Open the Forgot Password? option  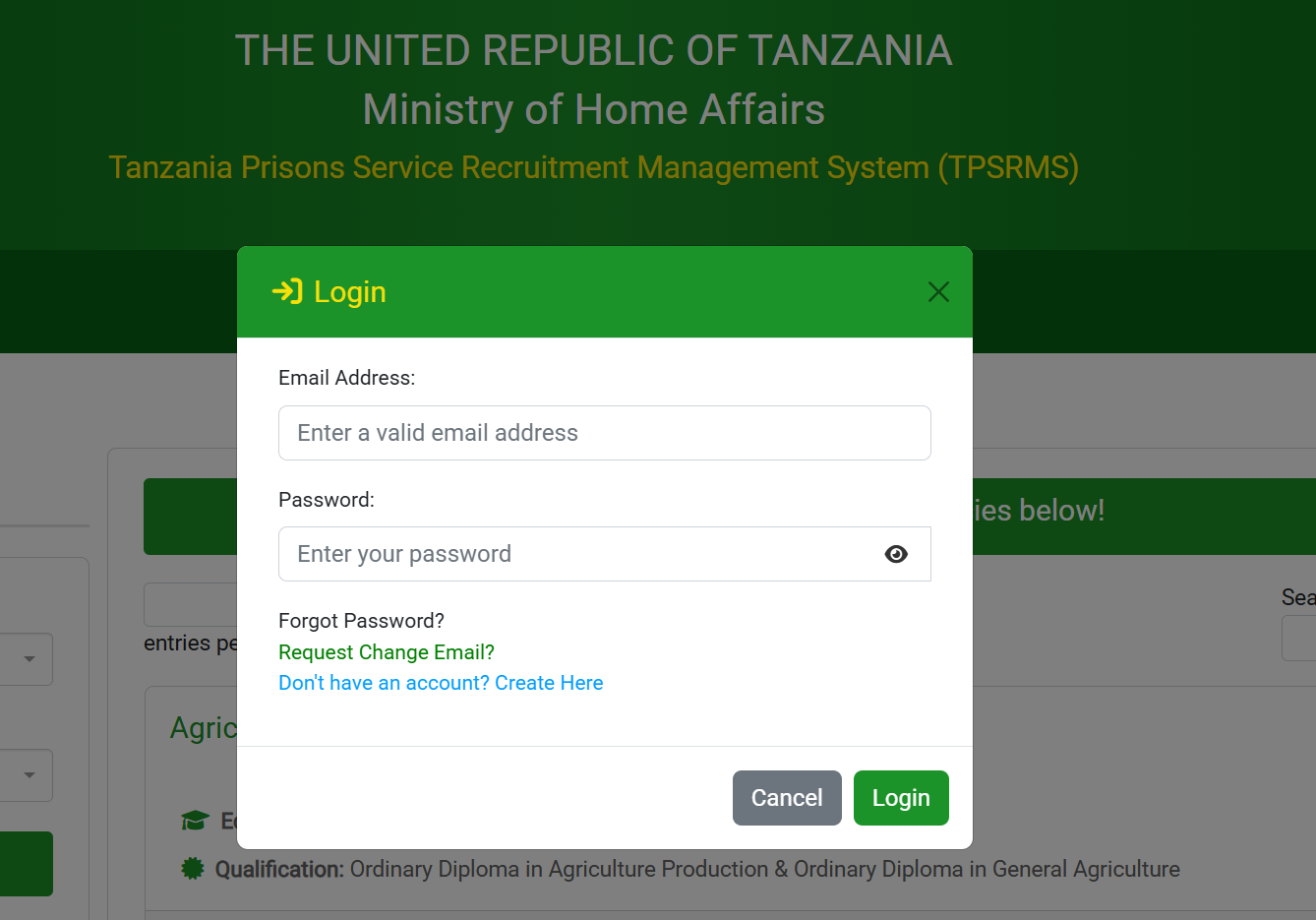point(361,621)
